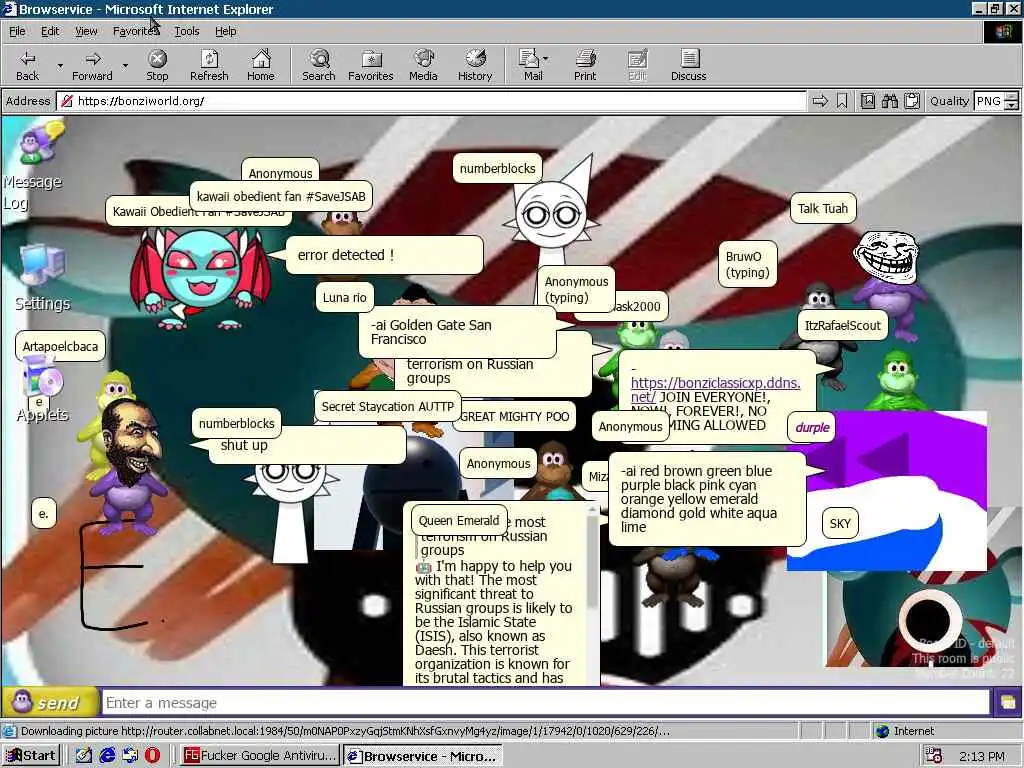Open the View menu
Viewport: 1024px width, 768px height.
86,31
